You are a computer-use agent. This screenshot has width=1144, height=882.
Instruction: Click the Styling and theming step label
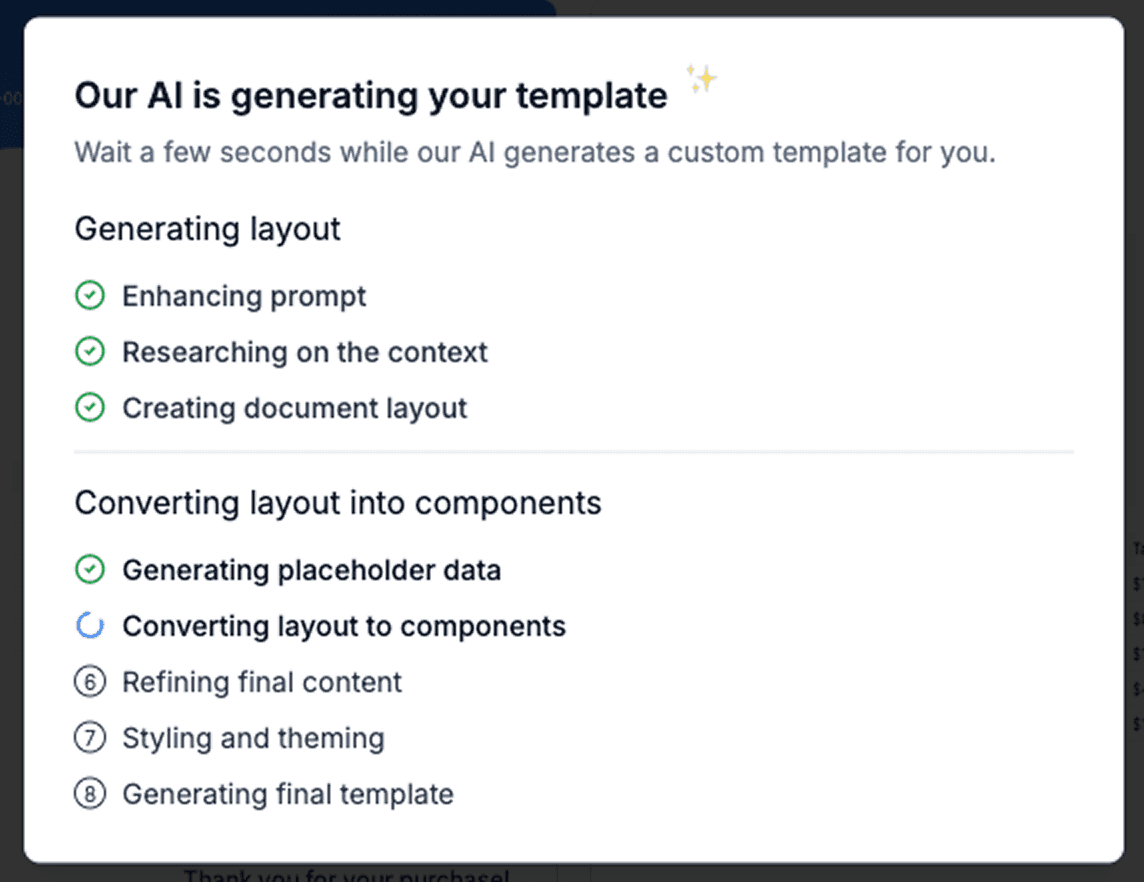(252, 737)
